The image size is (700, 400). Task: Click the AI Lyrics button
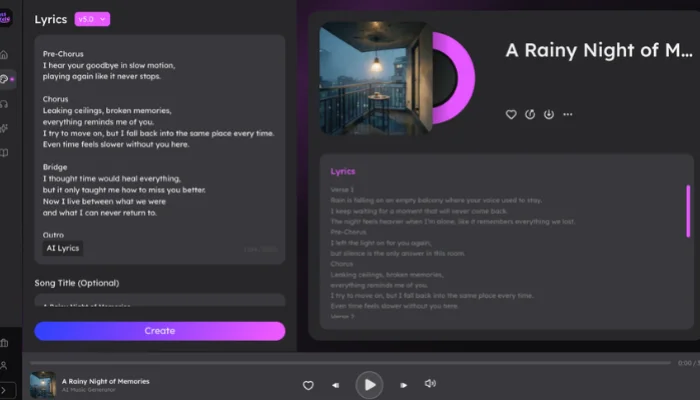coord(63,248)
